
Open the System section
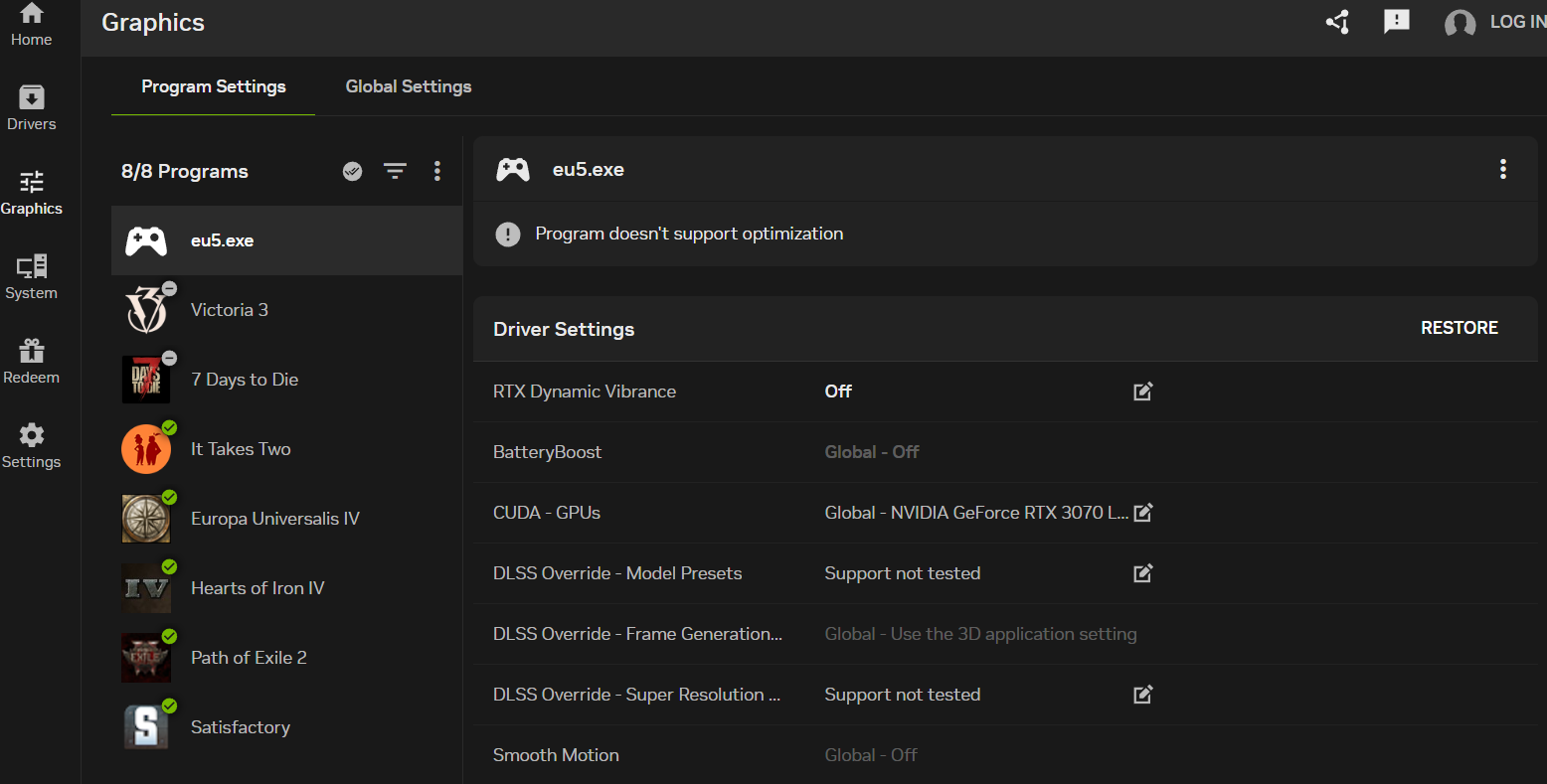[31, 277]
